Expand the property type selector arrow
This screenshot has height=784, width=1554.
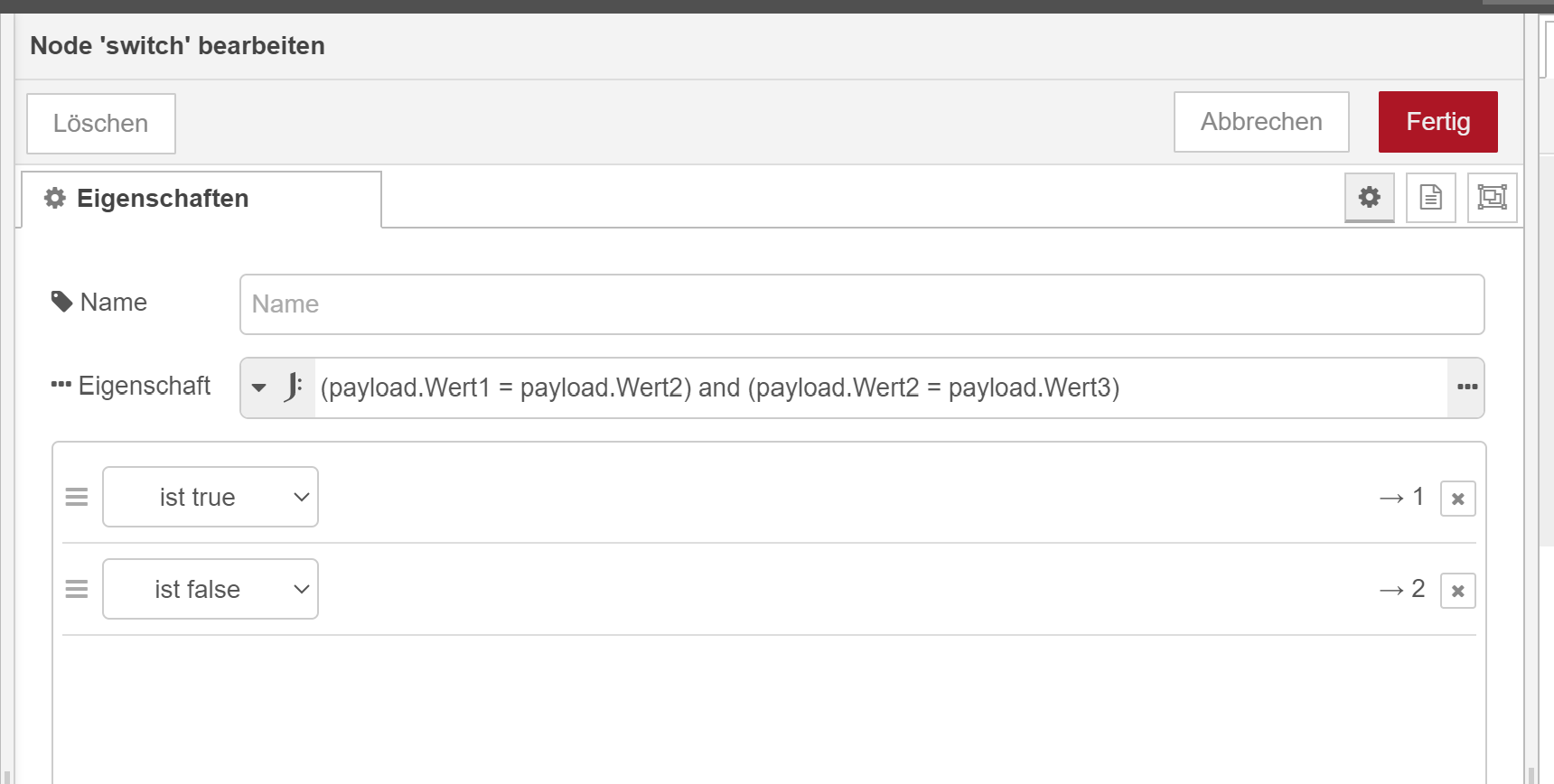tap(259, 387)
